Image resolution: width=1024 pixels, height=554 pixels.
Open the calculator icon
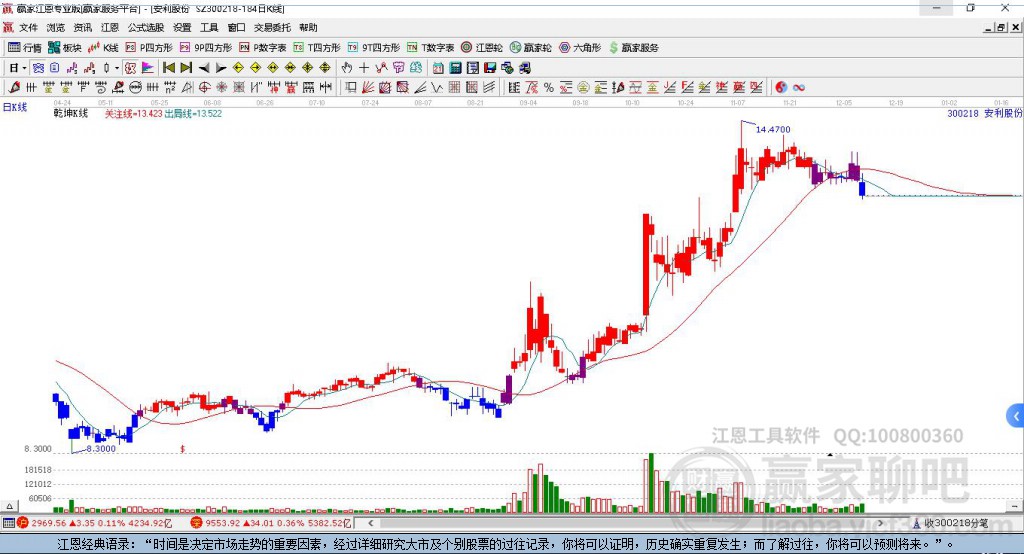pos(455,68)
